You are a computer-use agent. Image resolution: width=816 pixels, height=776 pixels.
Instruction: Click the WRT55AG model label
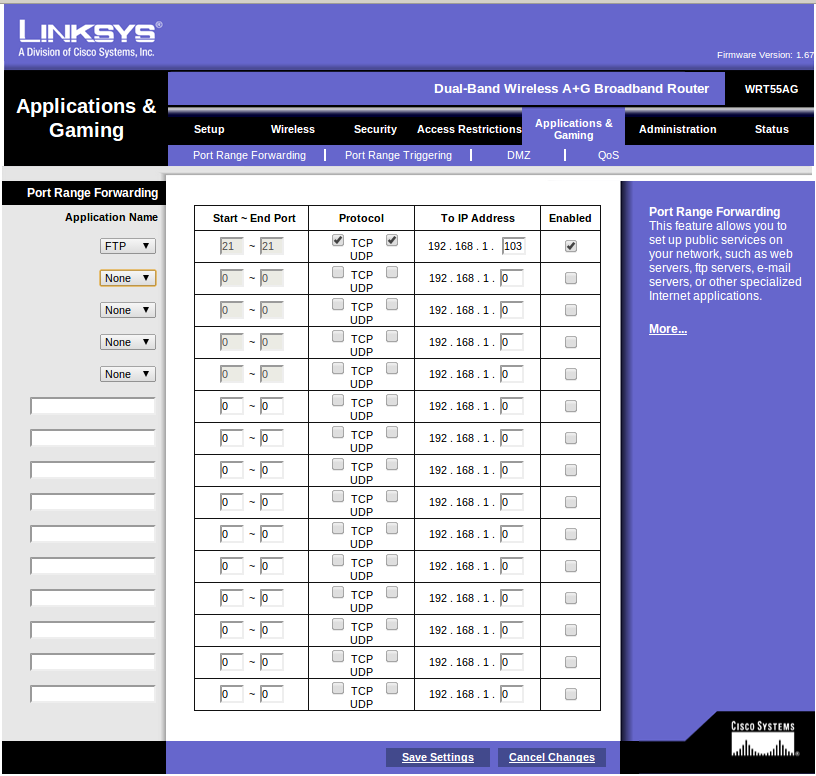[x=771, y=89]
